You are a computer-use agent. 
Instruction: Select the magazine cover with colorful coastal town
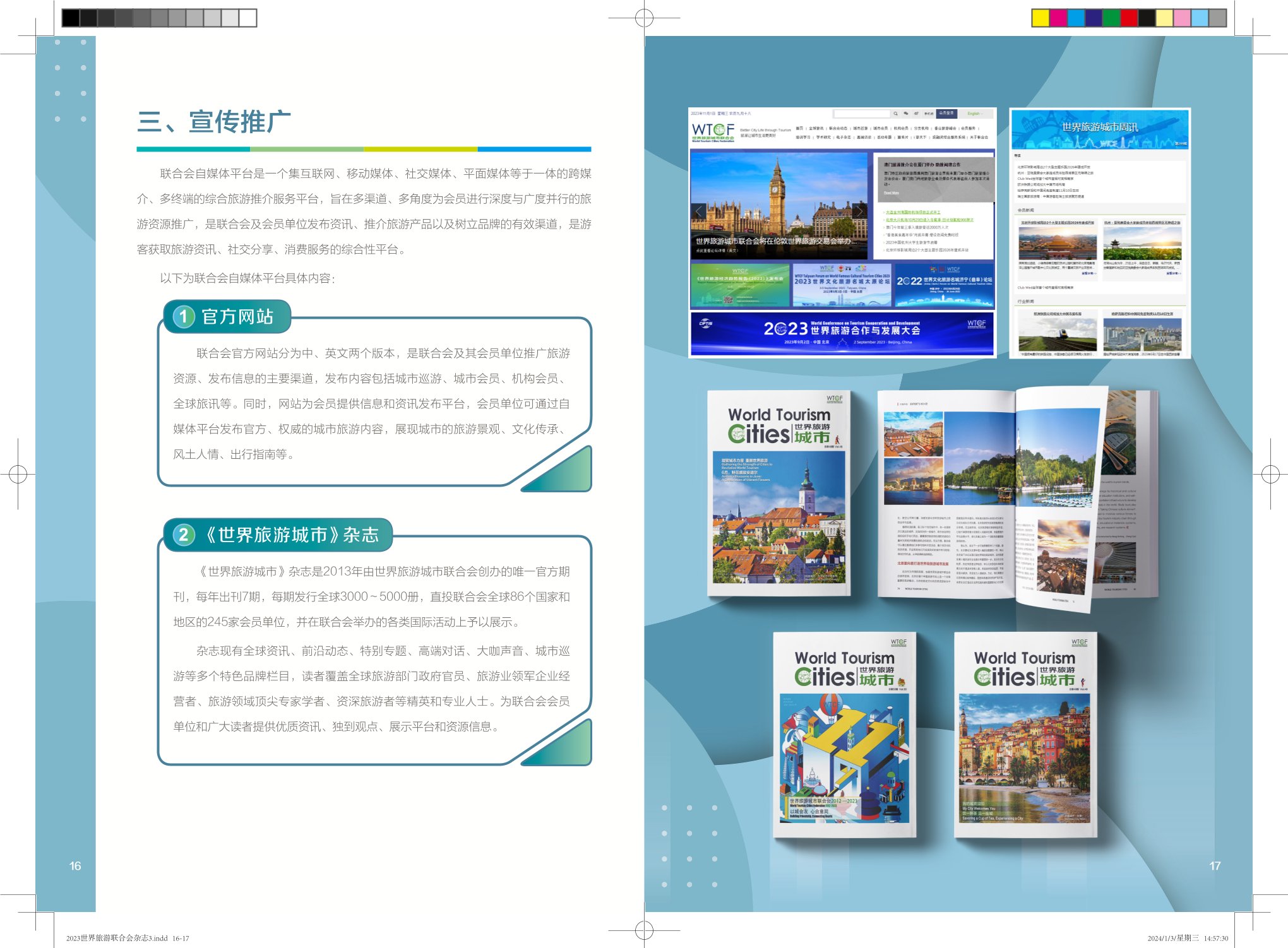pos(1025,735)
